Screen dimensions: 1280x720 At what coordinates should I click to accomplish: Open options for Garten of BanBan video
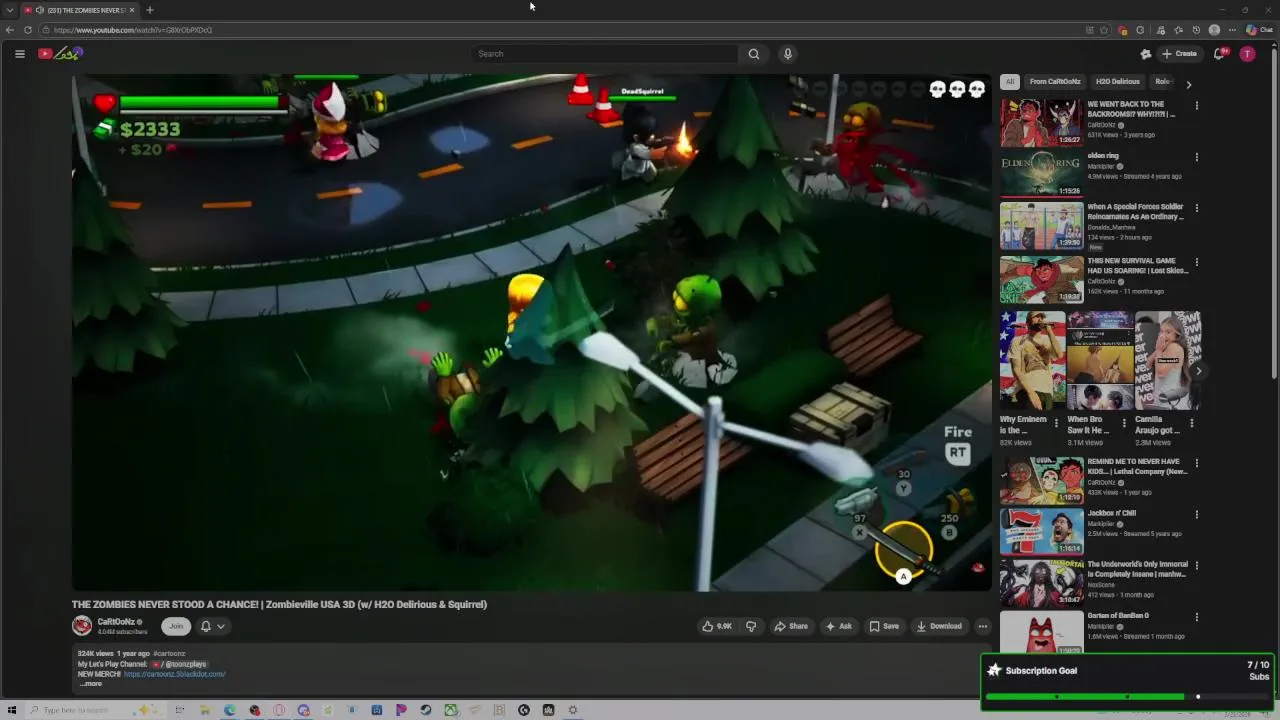coord(1197,618)
